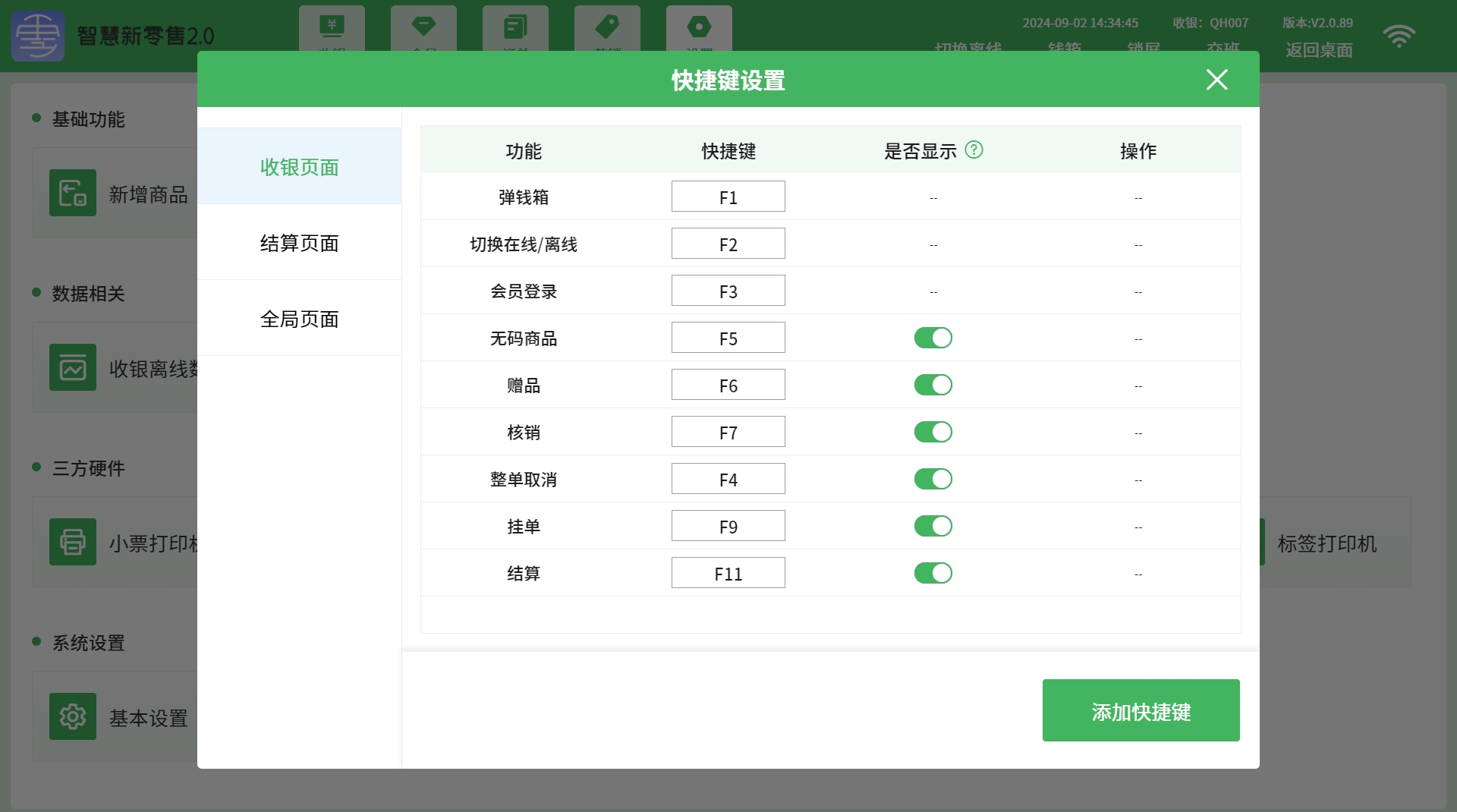This screenshot has height=812, width=1457.
Task: Toggle display switch for 结算
Action: pyautogui.click(x=933, y=573)
